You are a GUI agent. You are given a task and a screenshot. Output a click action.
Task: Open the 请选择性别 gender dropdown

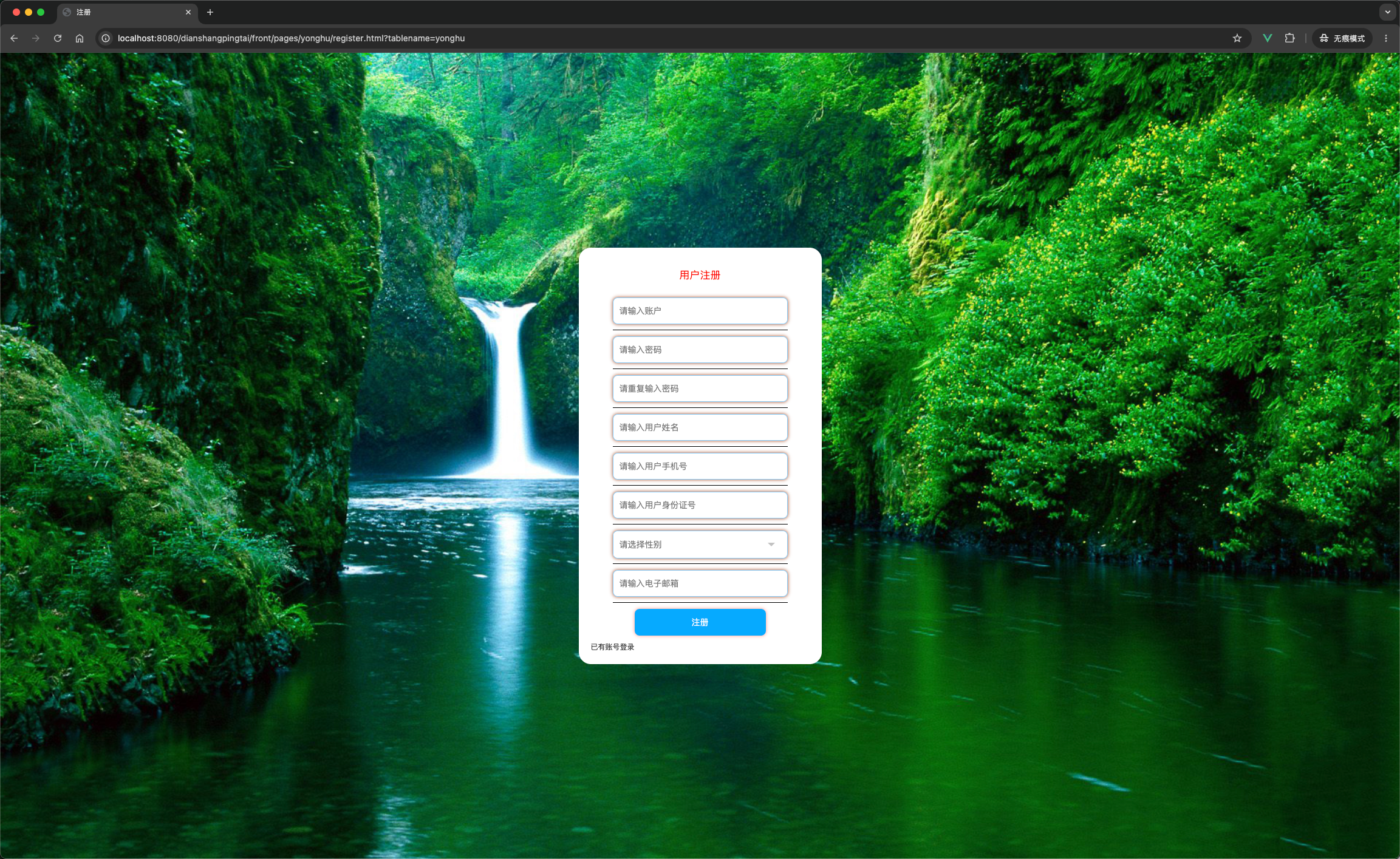coord(700,545)
